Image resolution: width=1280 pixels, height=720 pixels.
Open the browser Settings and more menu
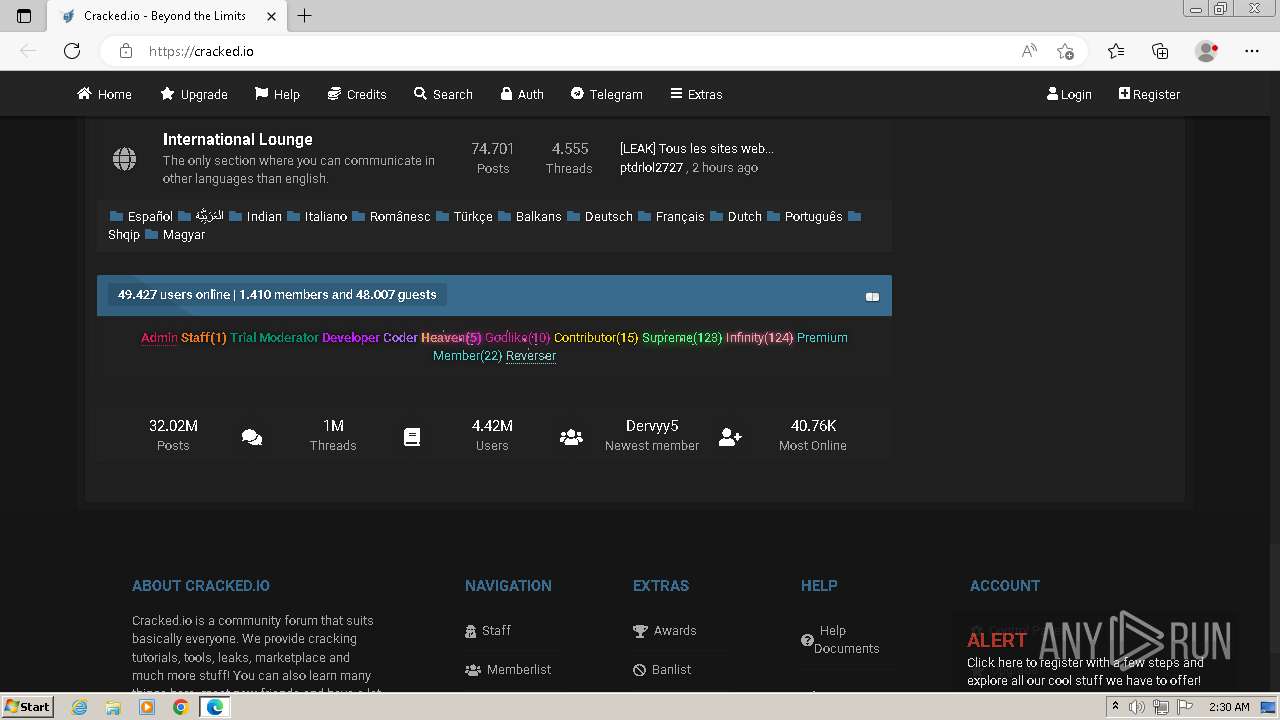[x=1252, y=51]
